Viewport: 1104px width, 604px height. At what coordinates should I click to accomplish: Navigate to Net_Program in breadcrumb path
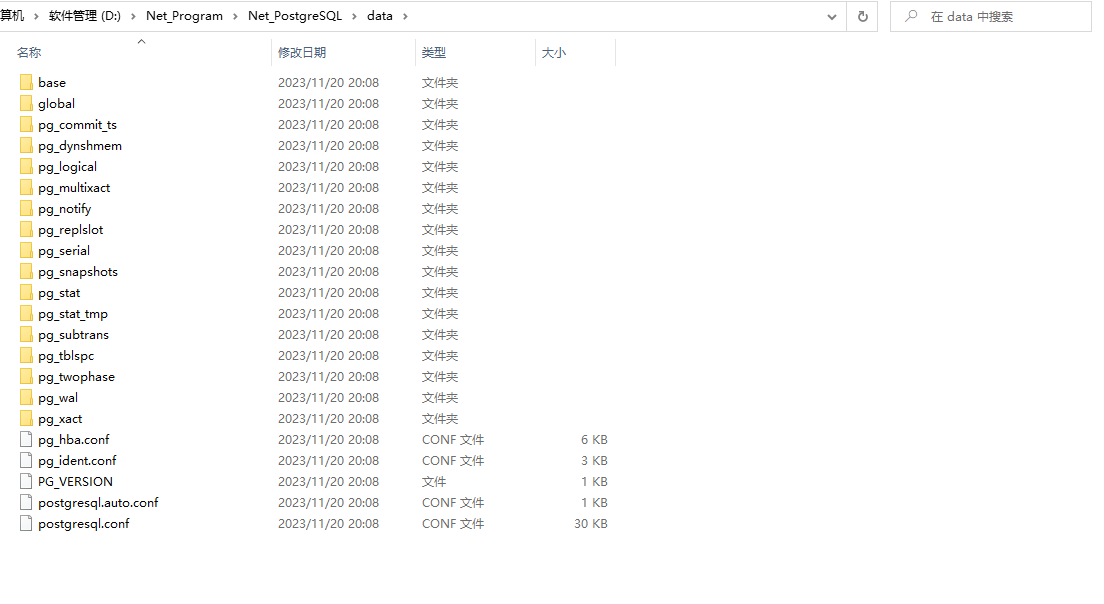[x=184, y=16]
